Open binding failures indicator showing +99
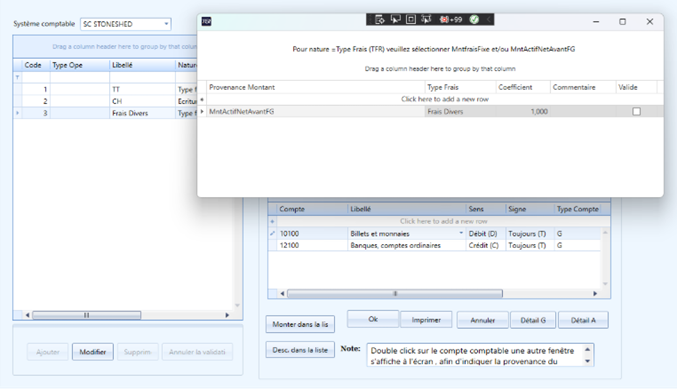This screenshot has height=389, width=677. point(450,19)
